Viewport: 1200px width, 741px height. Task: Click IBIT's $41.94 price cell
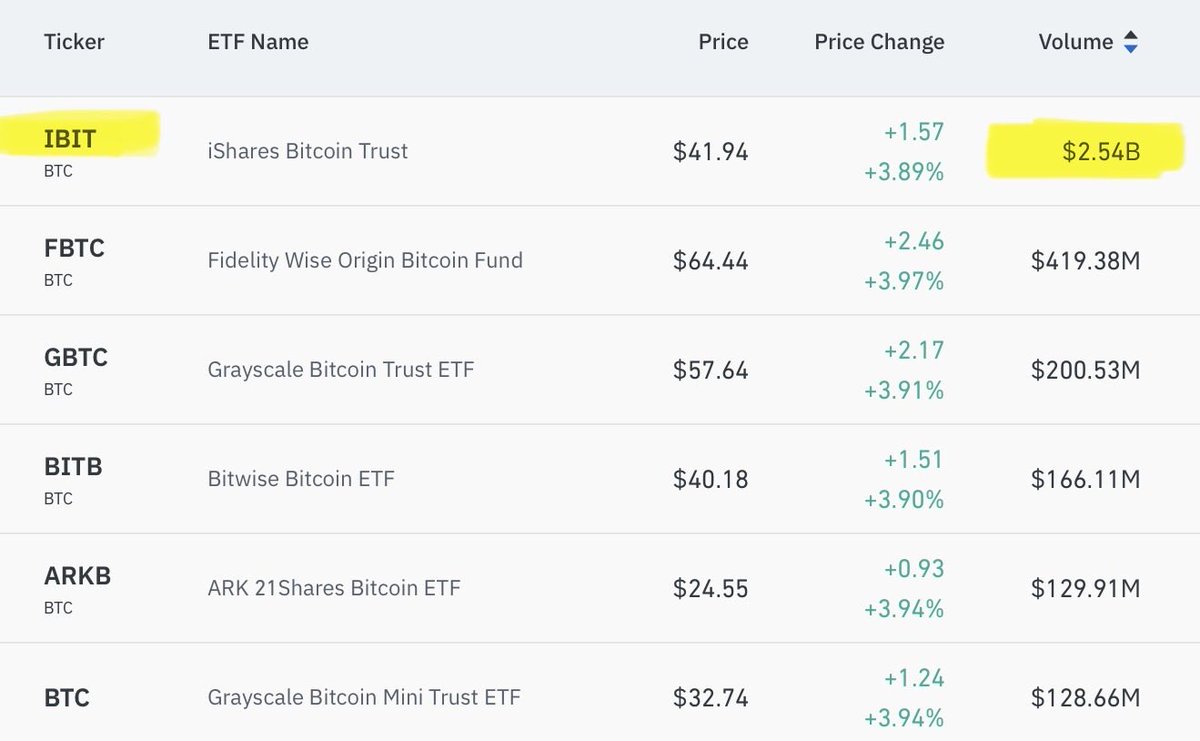pyautogui.click(x=710, y=152)
